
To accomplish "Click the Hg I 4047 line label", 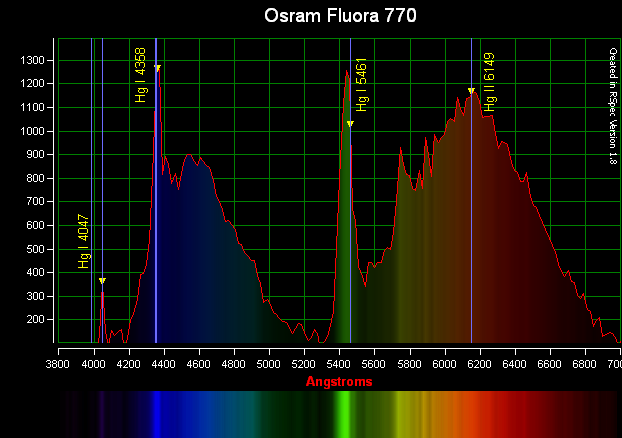I will point(84,242).
